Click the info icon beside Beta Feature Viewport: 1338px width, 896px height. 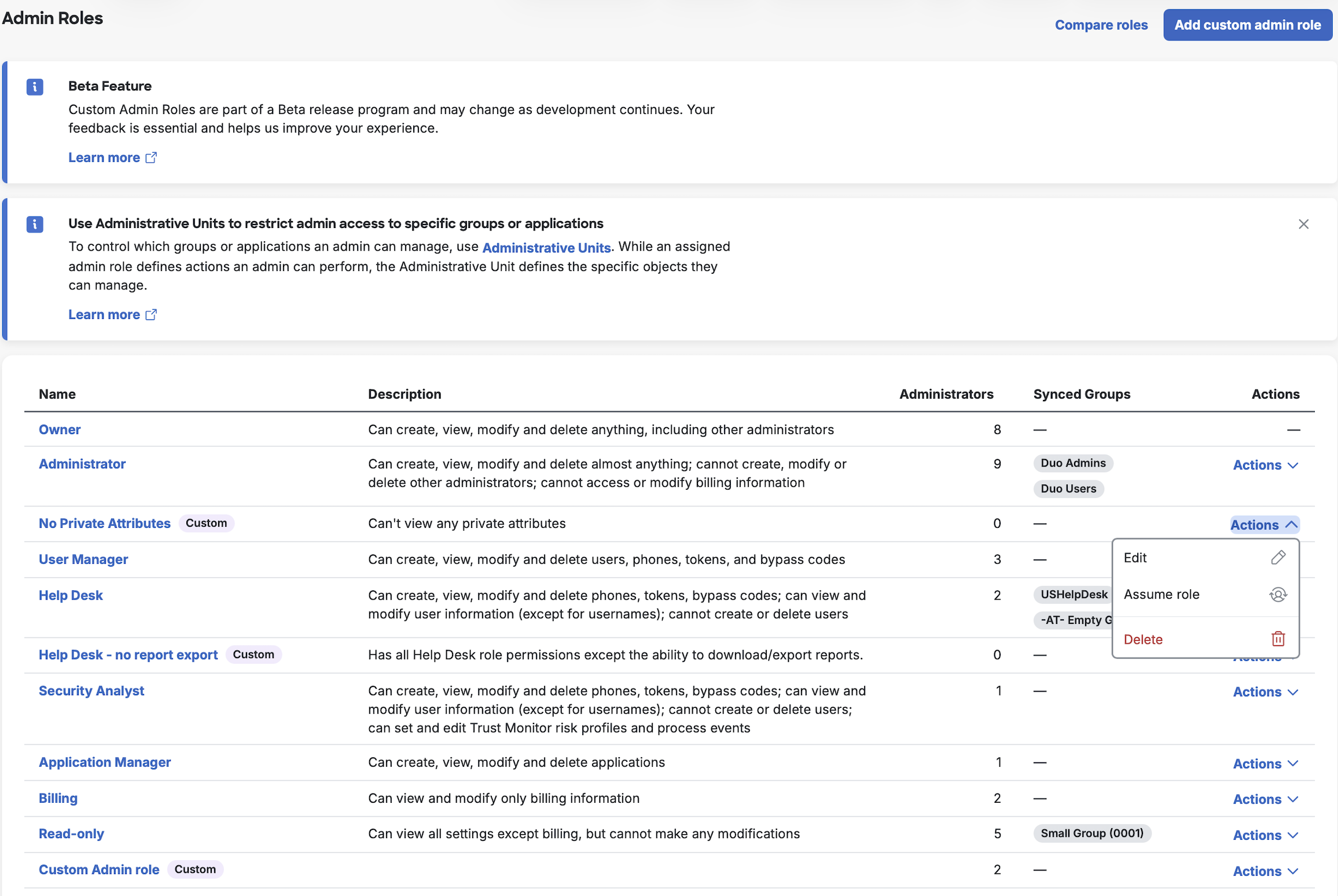(x=35, y=87)
